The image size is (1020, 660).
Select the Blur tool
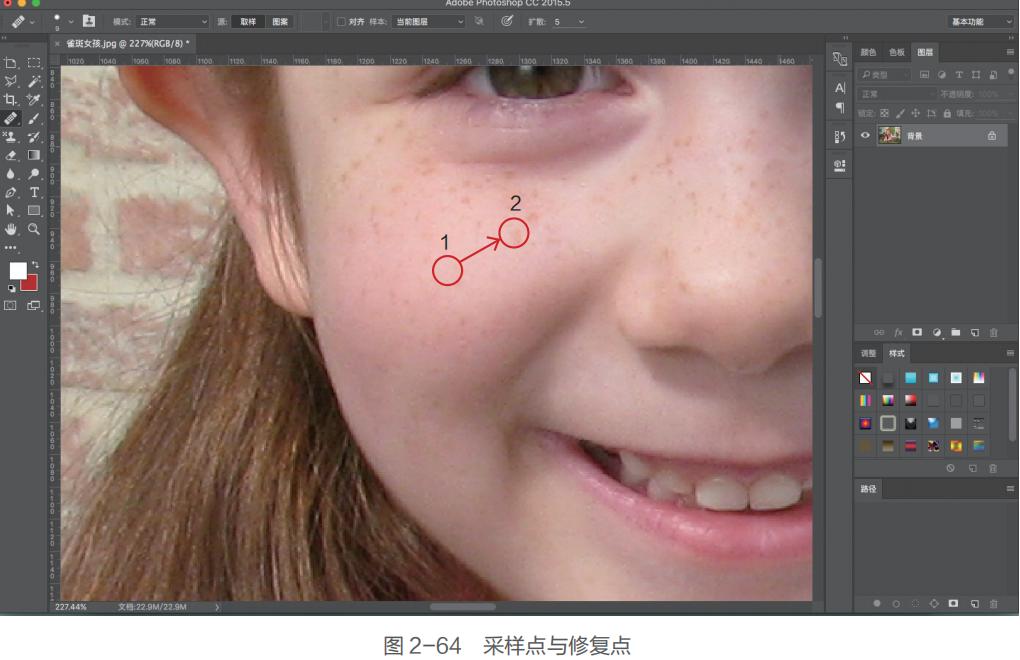(10, 174)
